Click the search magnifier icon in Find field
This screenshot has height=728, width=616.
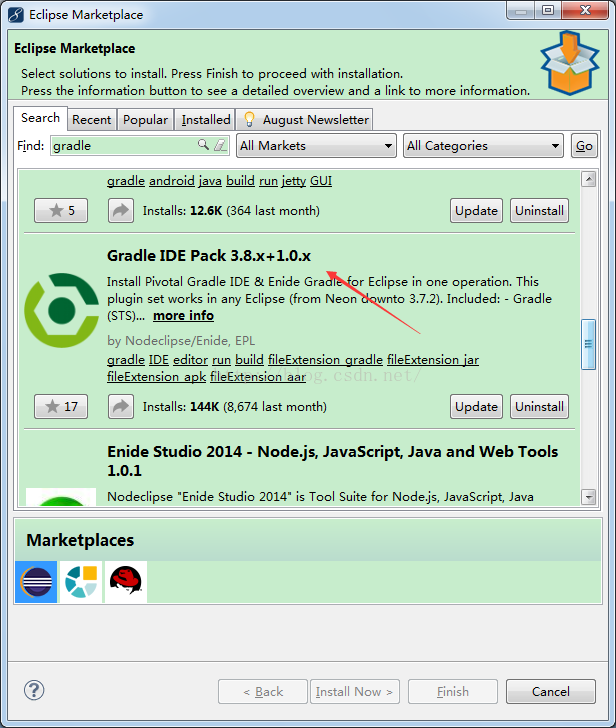(203, 144)
